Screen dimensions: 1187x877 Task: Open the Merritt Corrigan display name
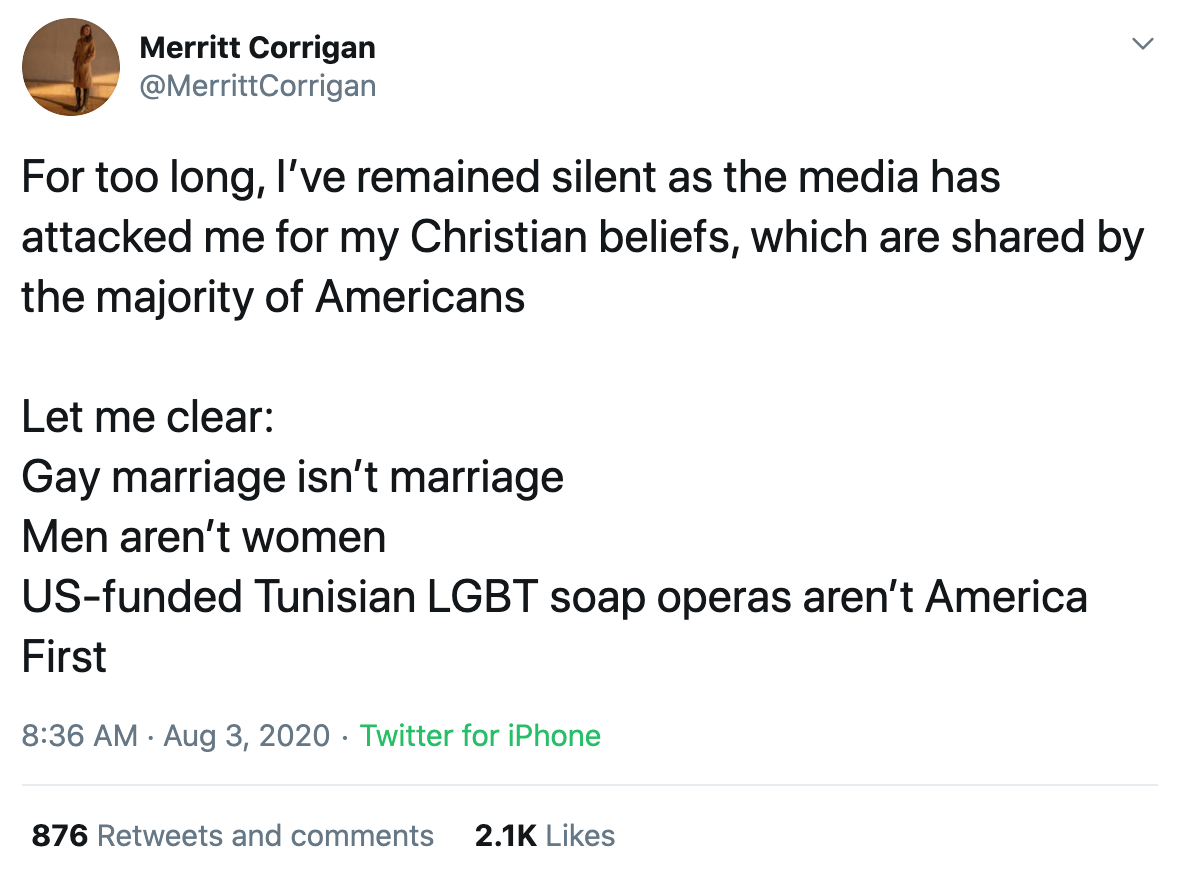pyautogui.click(x=257, y=48)
